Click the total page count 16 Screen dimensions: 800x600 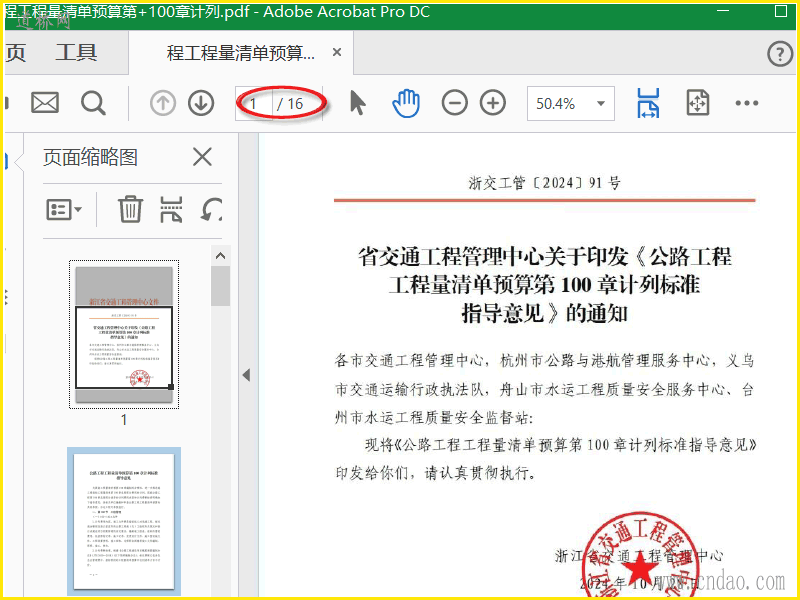tap(295, 104)
